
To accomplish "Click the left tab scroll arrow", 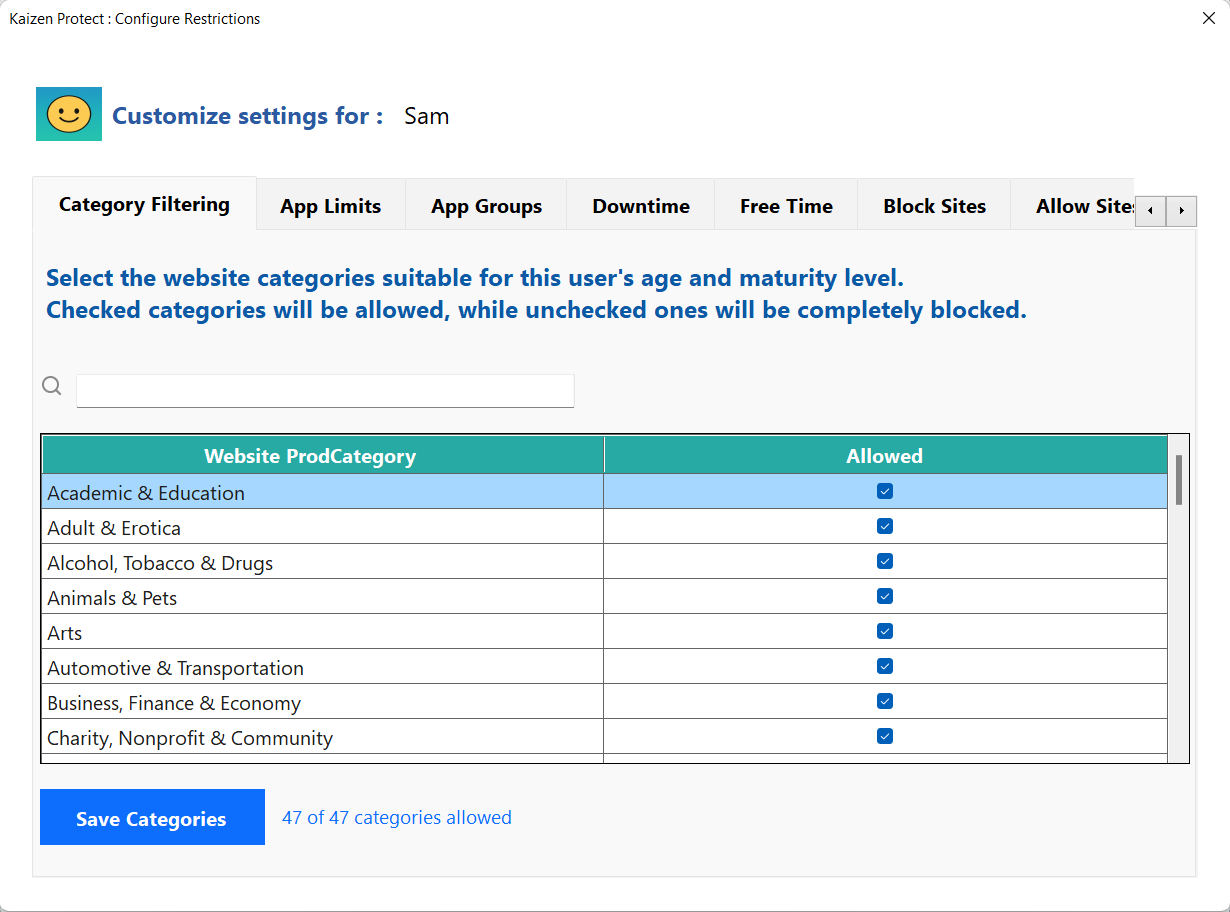I will coord(1150,211).
